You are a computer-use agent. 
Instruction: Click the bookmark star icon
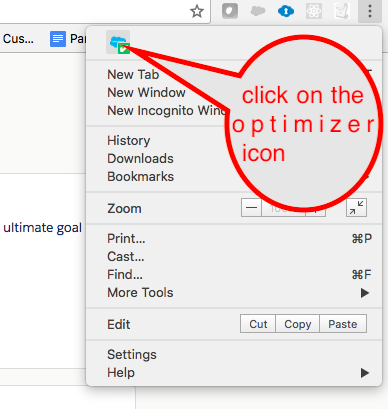click(197, 12)
